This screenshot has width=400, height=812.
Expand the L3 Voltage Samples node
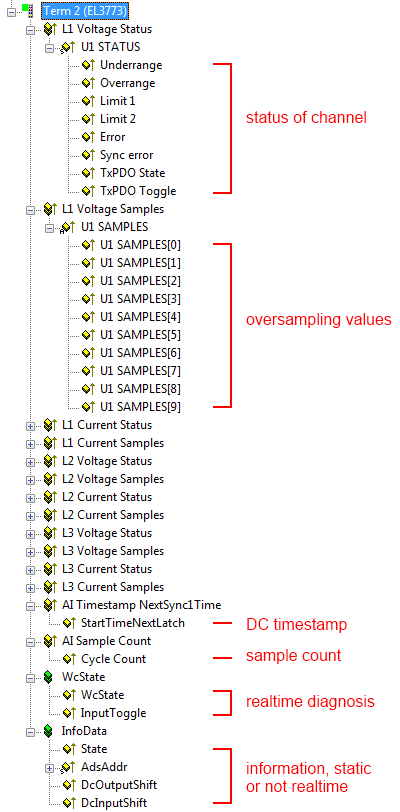point(30,552)
